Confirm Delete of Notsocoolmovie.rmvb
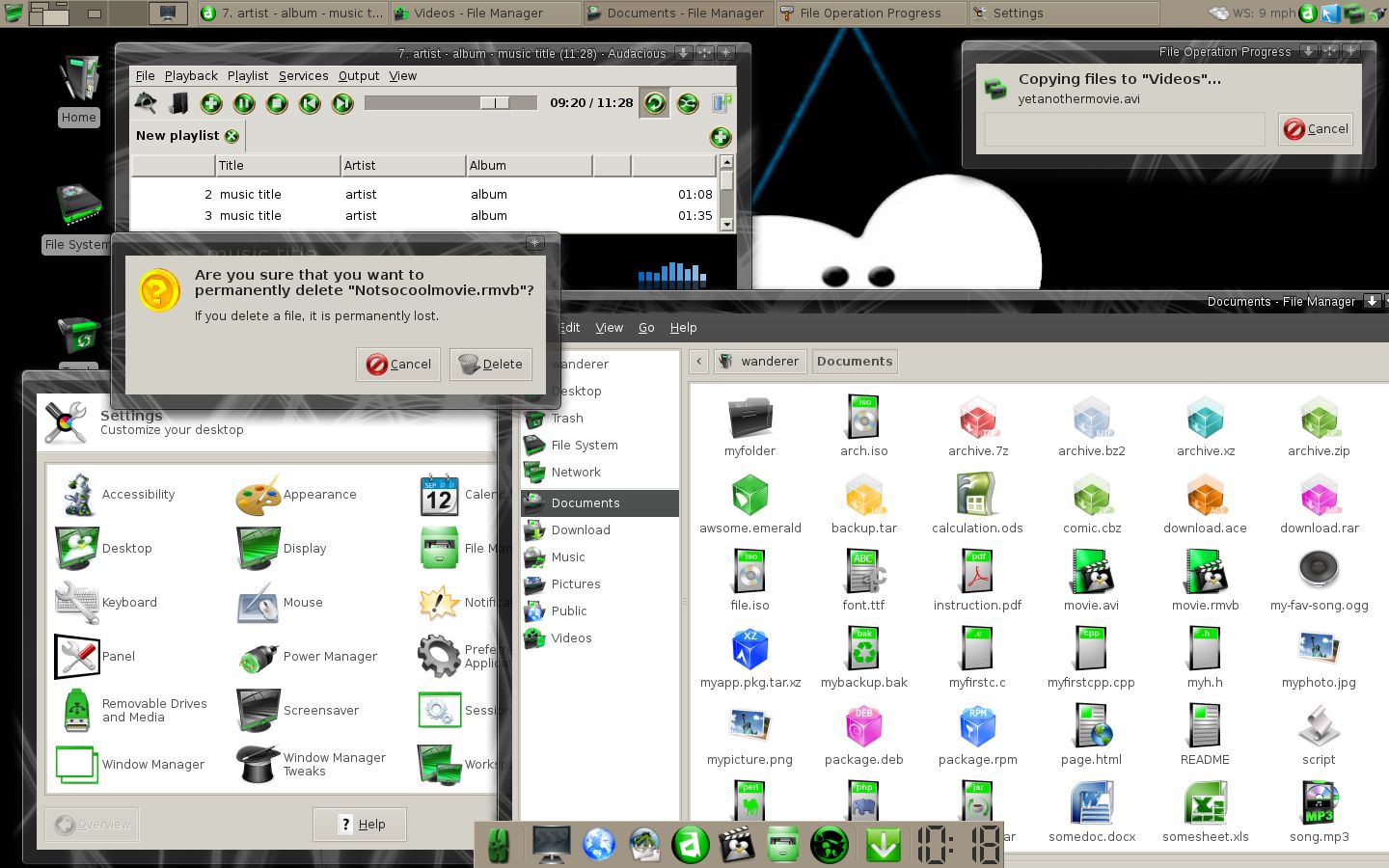This screenshot has width=1389, height=868. click(x=491, y=365)
